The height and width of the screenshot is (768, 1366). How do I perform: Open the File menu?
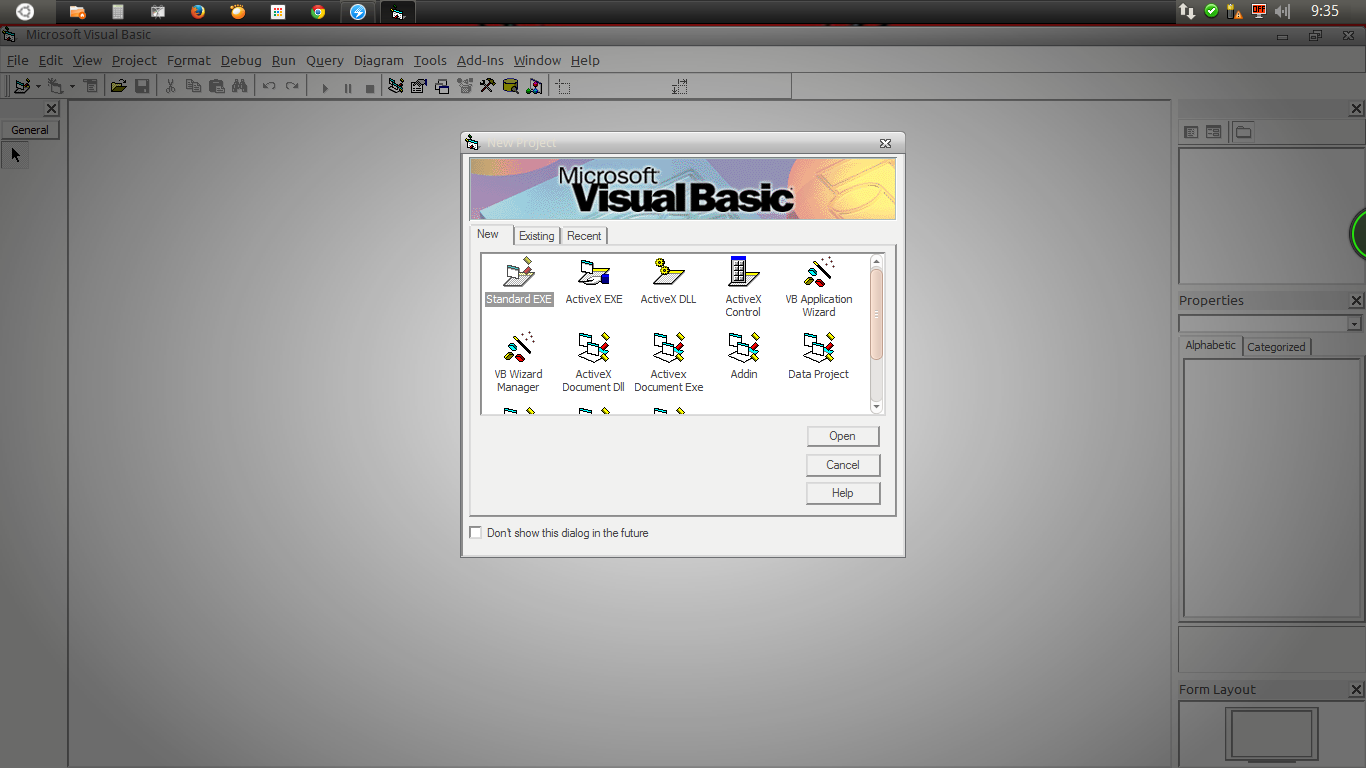(18, 60)
